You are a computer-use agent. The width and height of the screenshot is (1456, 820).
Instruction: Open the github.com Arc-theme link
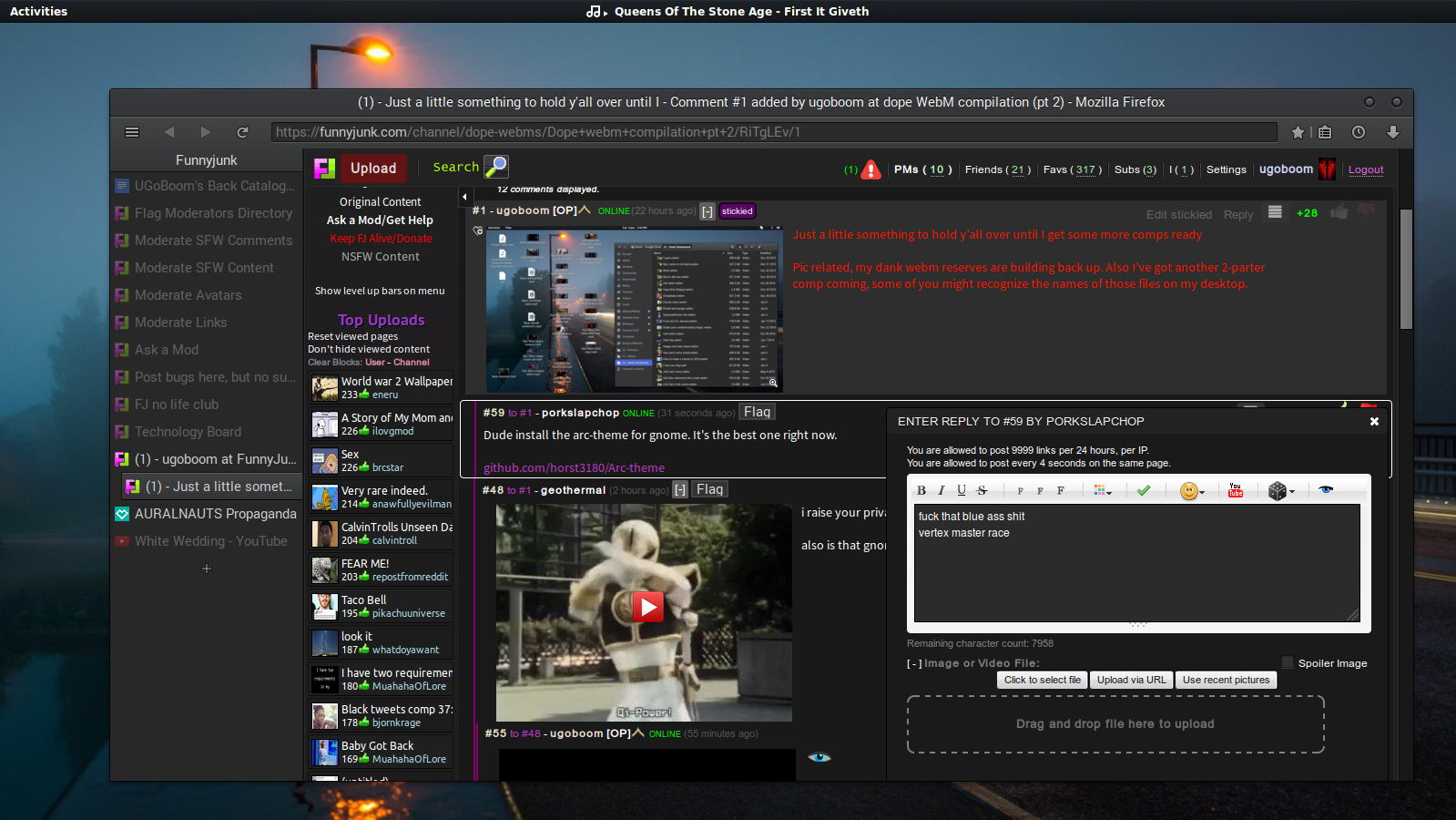574,467
